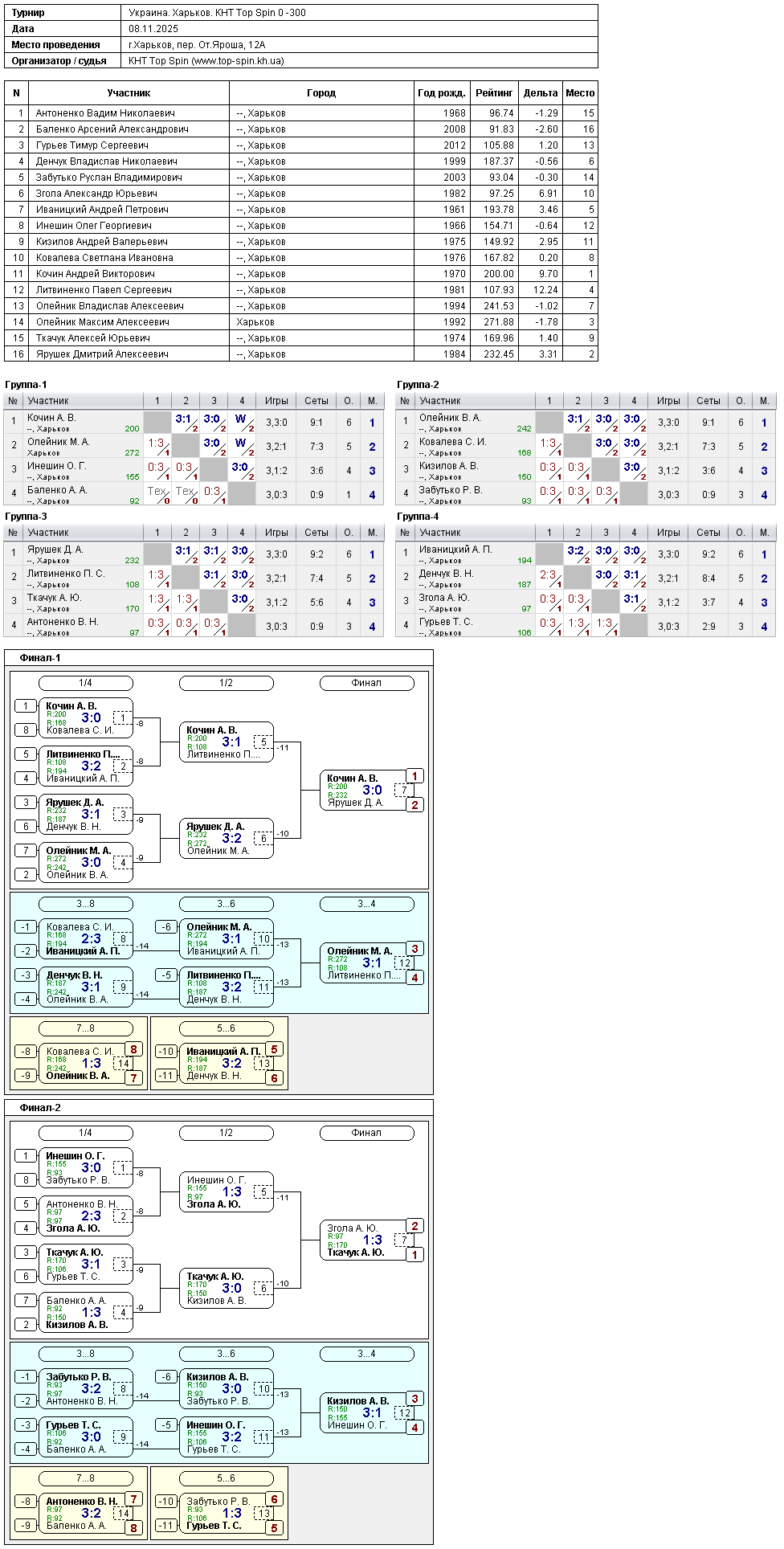Select participant Инешин Олег Георгиевич

[x=94, y=226]
